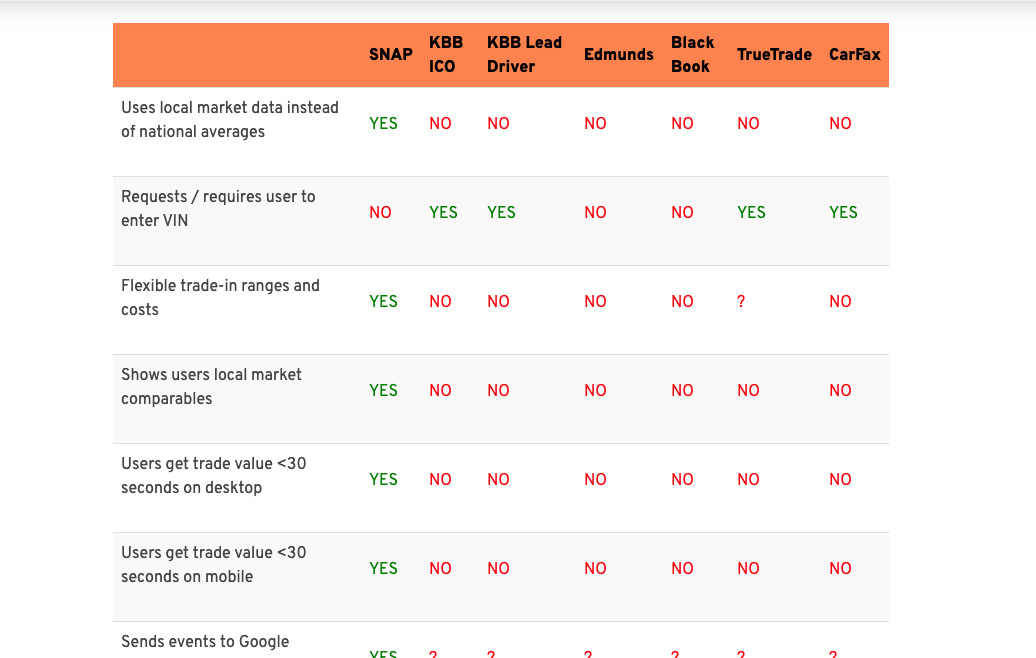
Task: Click "Flexible trade-in ranges and costs" row label
Action: [220, 297]
